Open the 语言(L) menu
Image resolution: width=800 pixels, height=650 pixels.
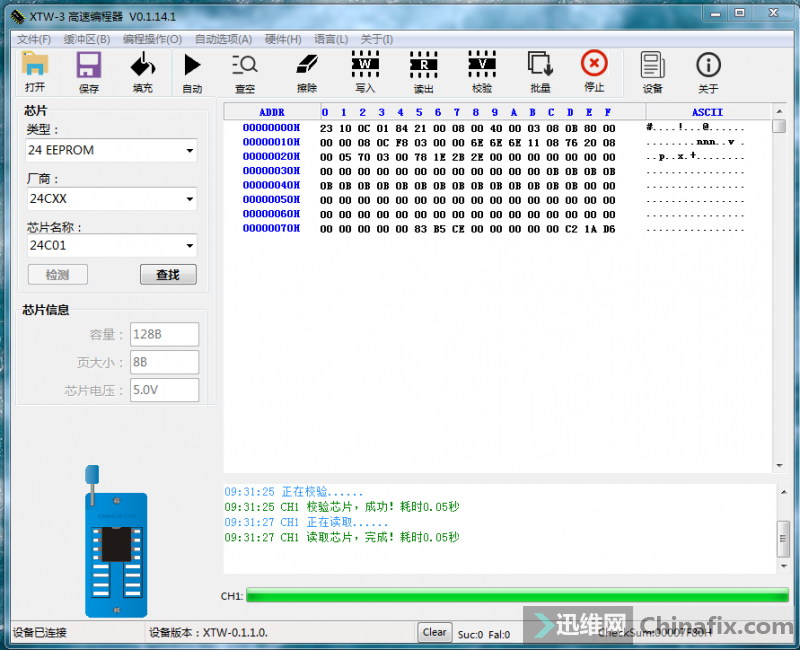330,39
